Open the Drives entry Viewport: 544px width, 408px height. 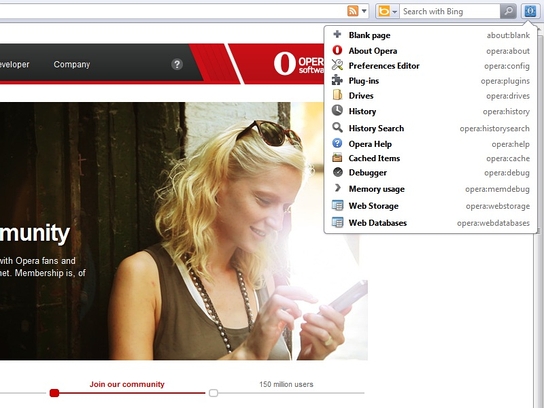(431, 95)
